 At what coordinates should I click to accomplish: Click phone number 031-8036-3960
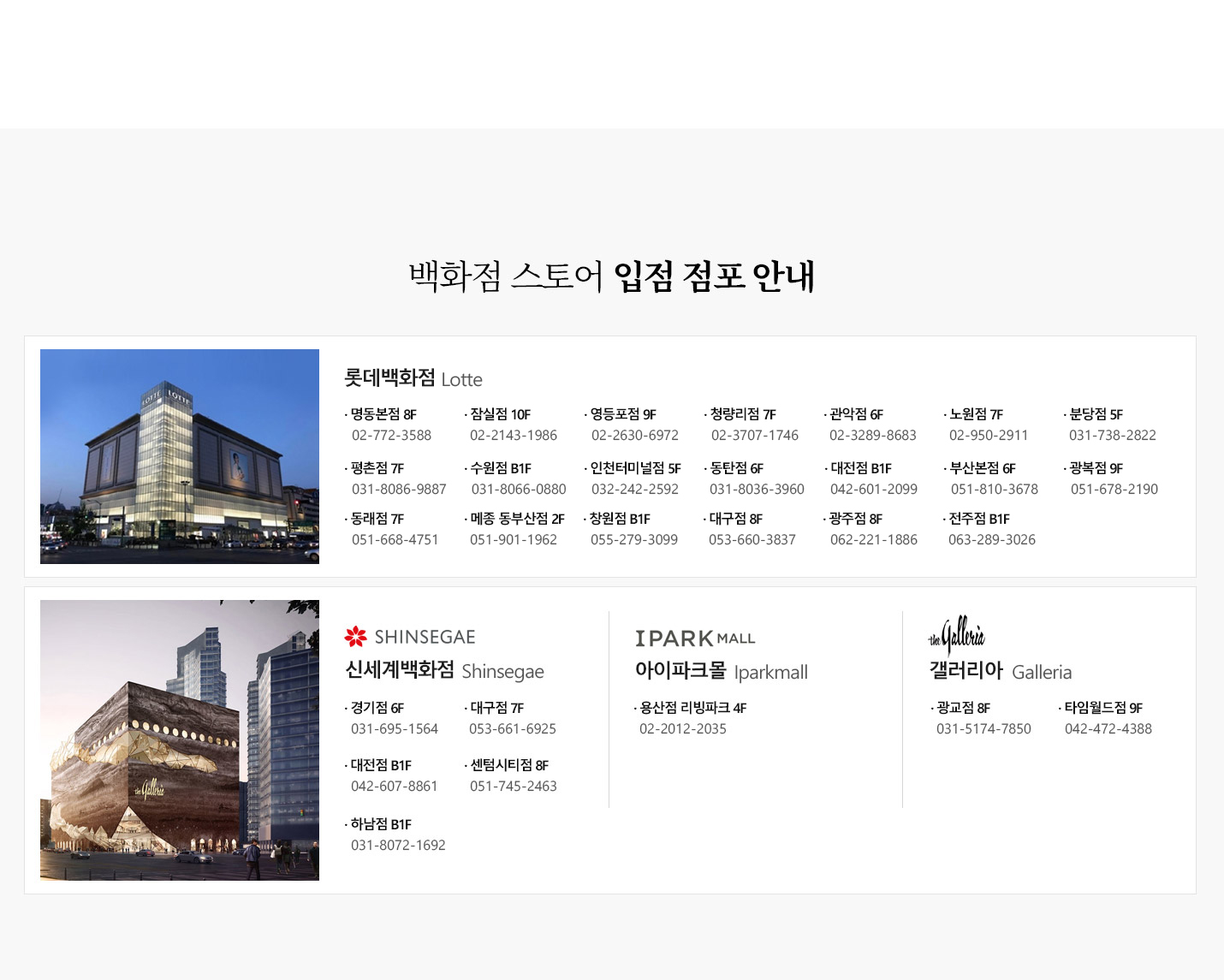(x=757, y=490)
